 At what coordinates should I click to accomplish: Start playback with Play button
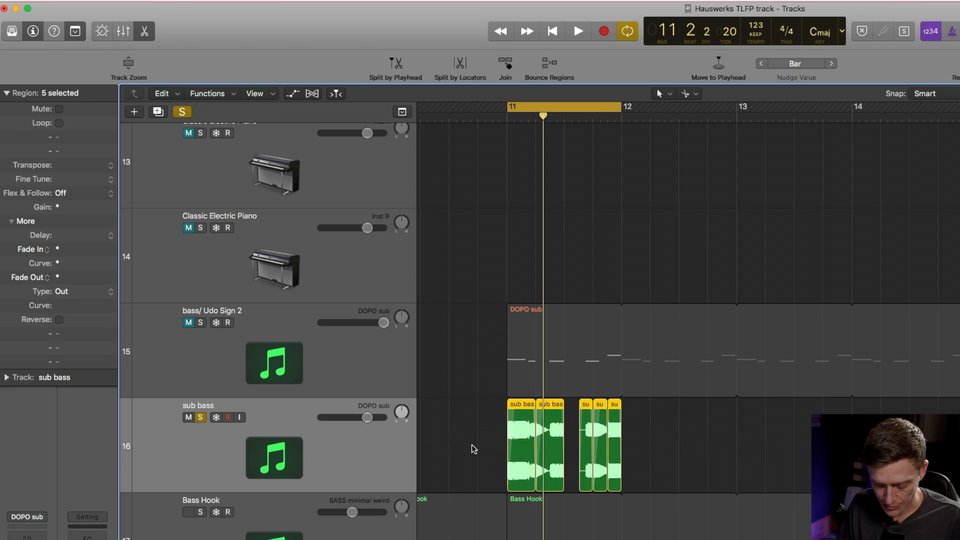tap(578, 31)
